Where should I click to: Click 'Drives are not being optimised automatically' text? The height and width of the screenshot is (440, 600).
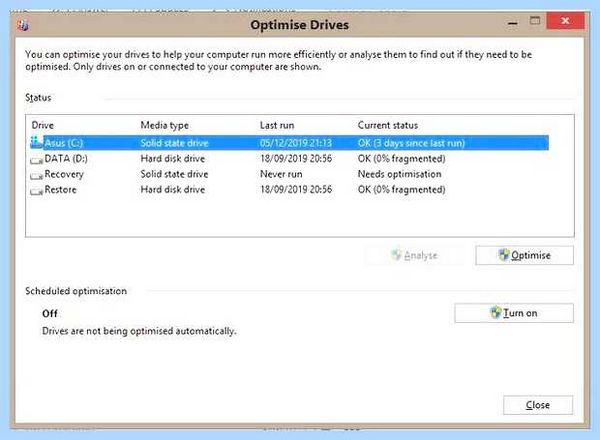pos(139,331)
